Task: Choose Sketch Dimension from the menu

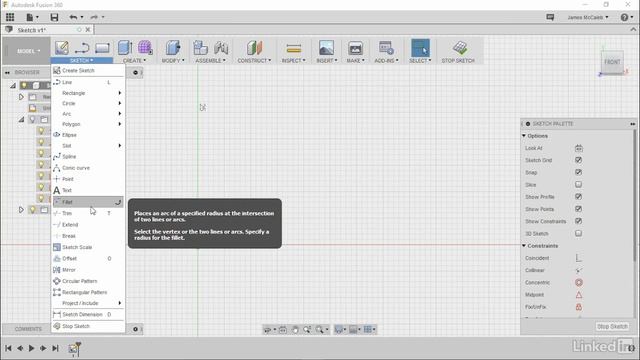Action: click(88, 315)
